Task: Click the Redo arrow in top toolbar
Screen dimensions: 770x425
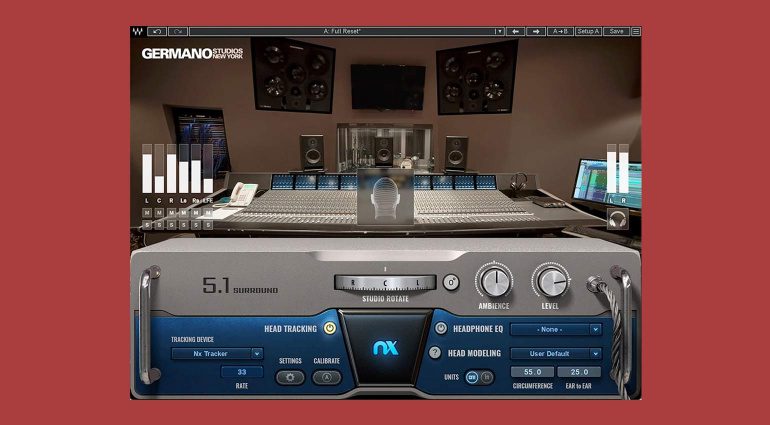Action: click(x=178, y=31)
